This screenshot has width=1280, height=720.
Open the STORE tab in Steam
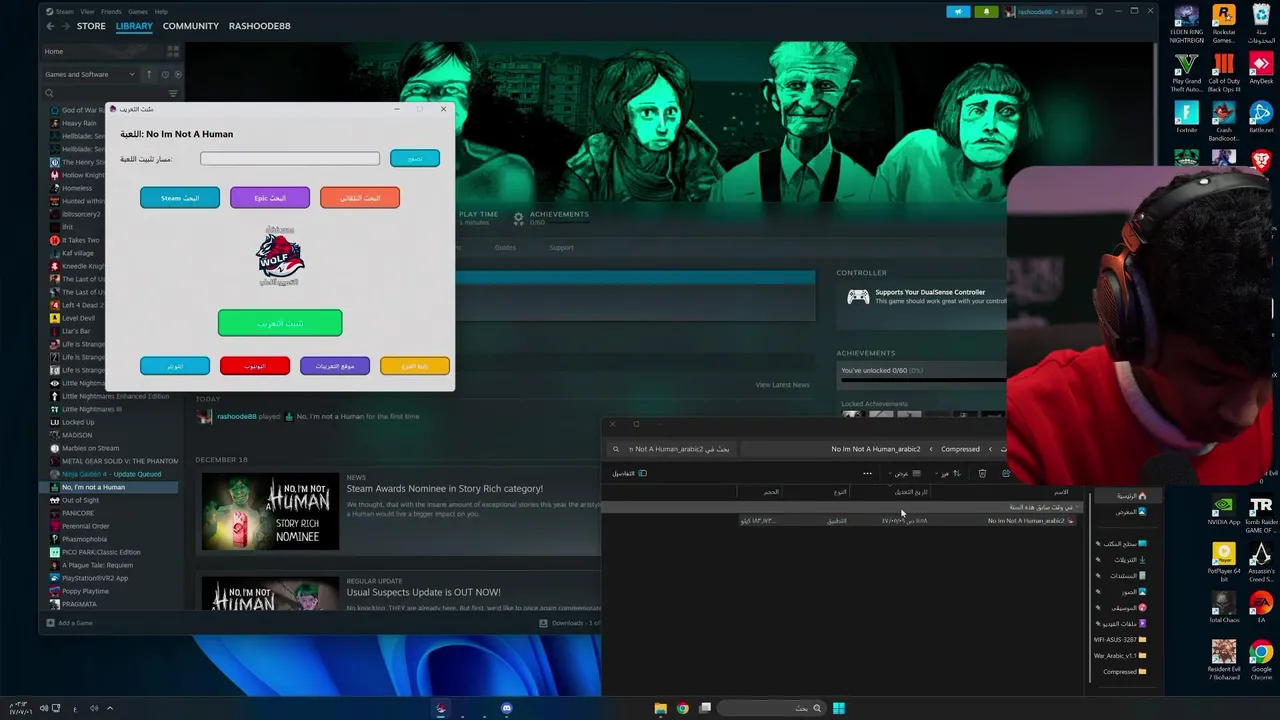click(91, 26)
